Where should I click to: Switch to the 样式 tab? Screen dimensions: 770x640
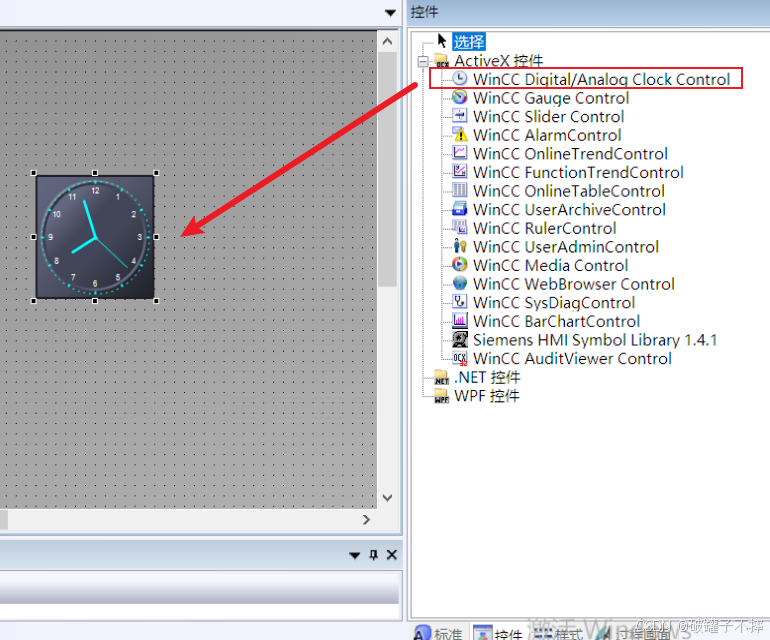pos(558,633)
